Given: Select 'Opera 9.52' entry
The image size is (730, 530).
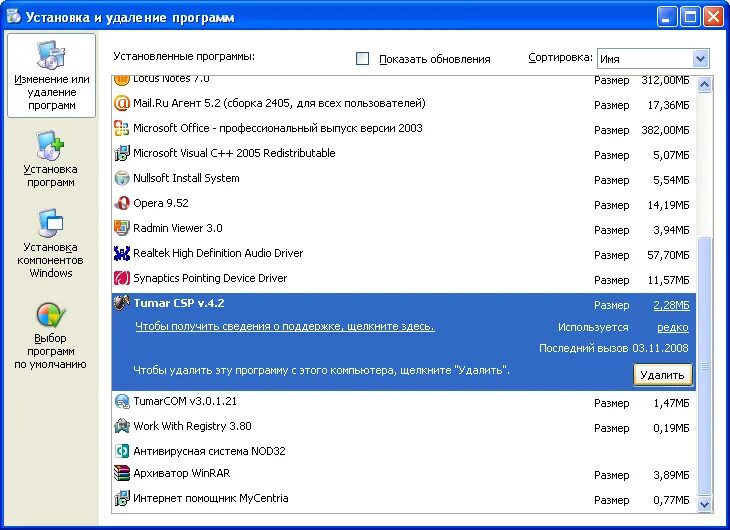Looking at the screenshot, I should point(404,204).
